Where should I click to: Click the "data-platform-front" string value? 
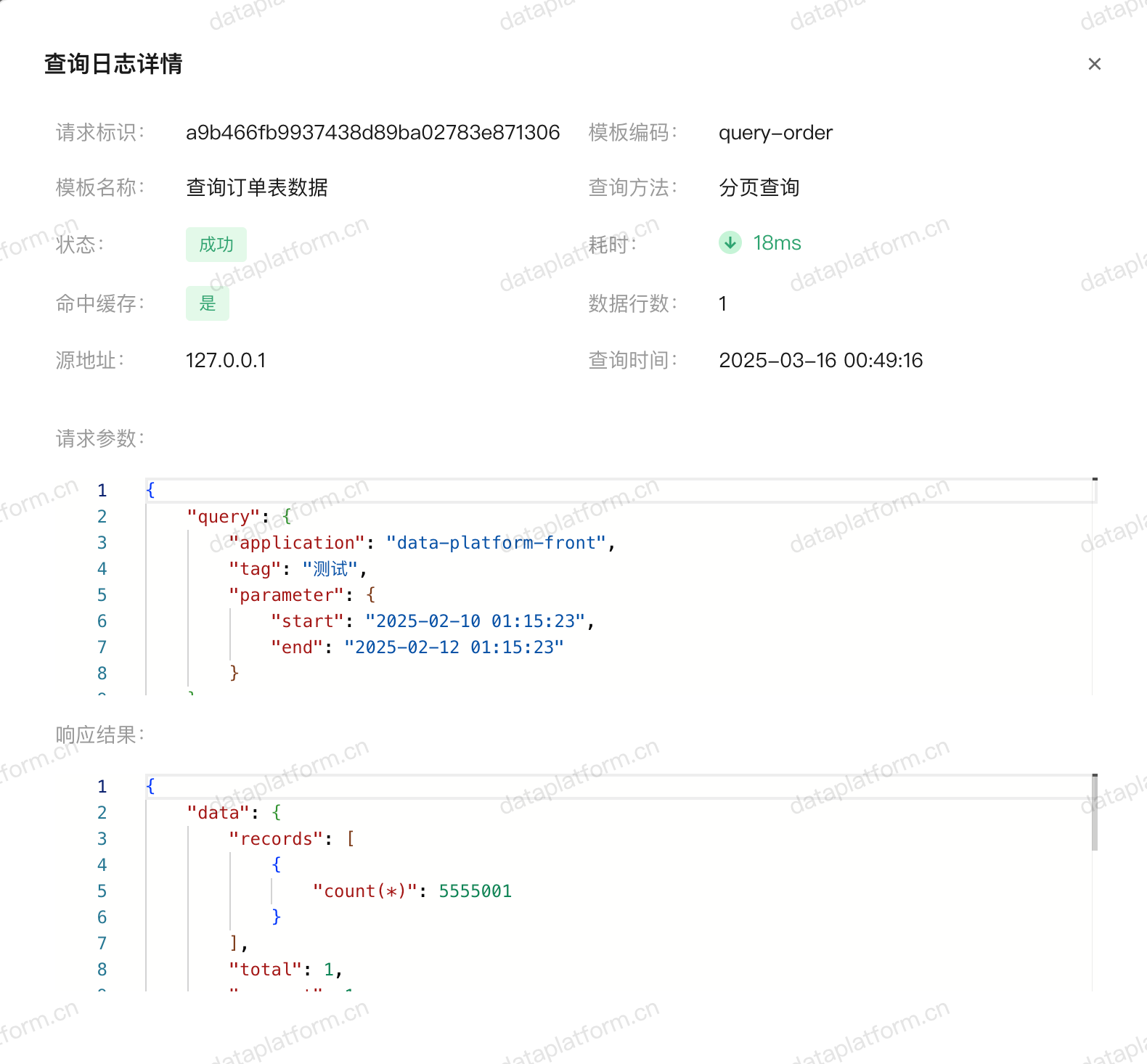[496, 543]
